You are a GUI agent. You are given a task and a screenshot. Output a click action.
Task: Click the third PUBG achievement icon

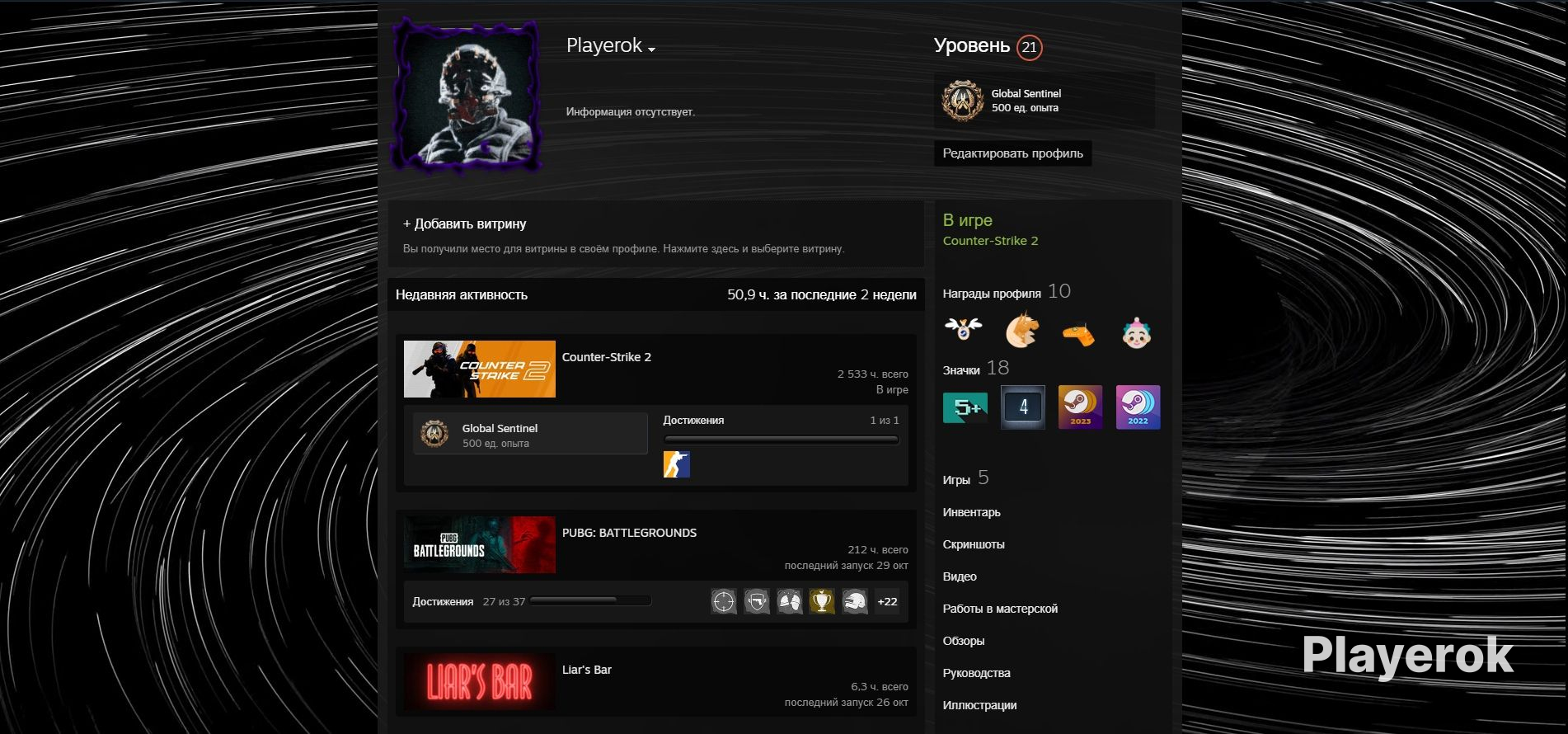790,601
